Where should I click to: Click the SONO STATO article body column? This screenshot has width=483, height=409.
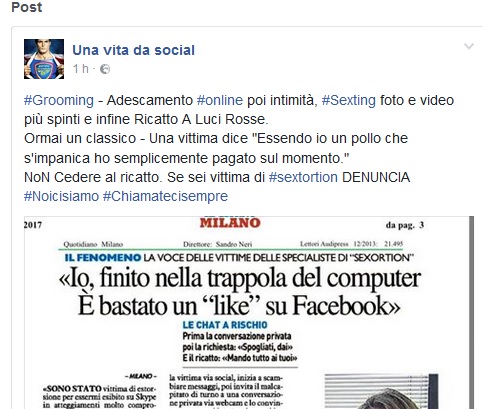(100, 392)
